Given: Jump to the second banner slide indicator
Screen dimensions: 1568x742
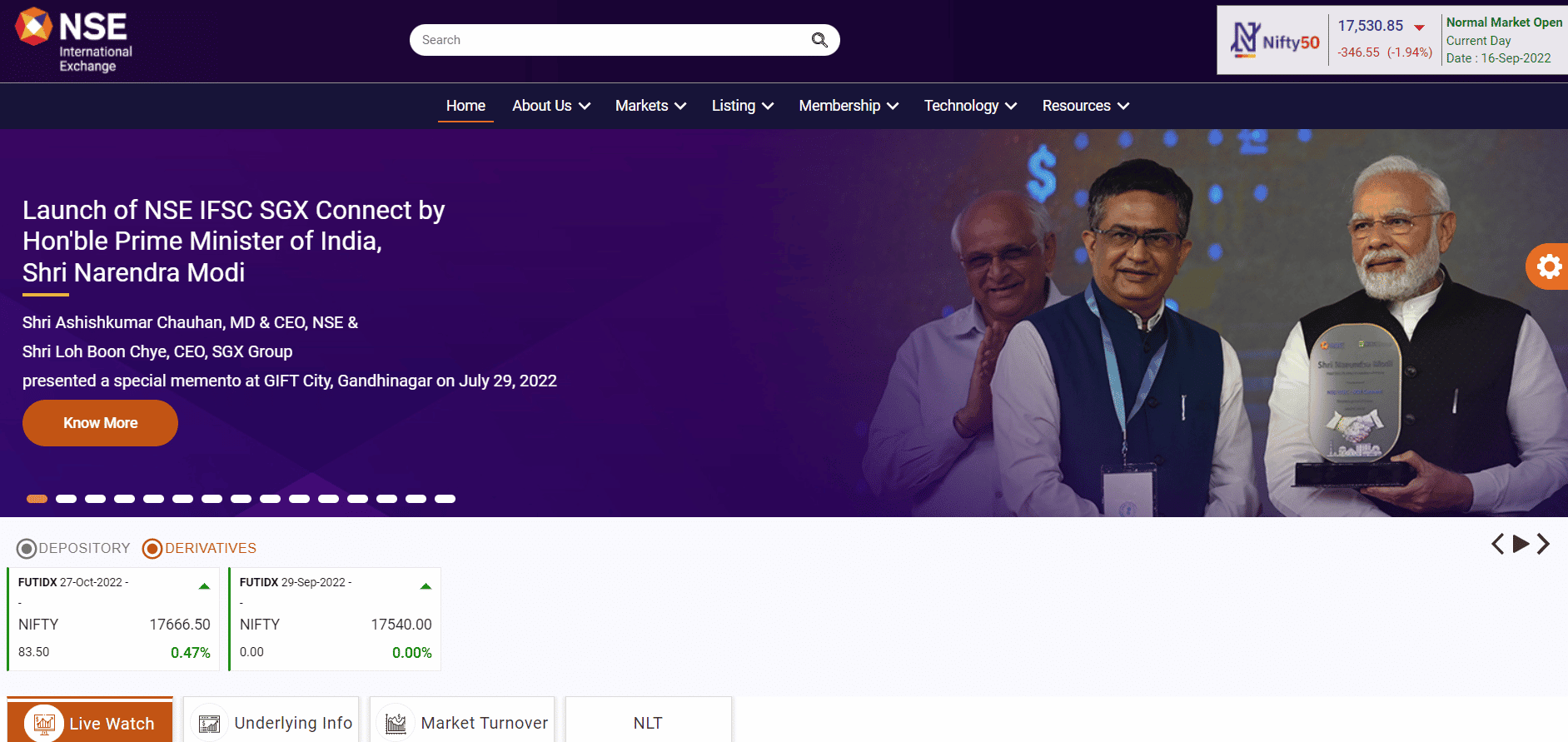Looking at the screenshot, I should tap(66, 499).
